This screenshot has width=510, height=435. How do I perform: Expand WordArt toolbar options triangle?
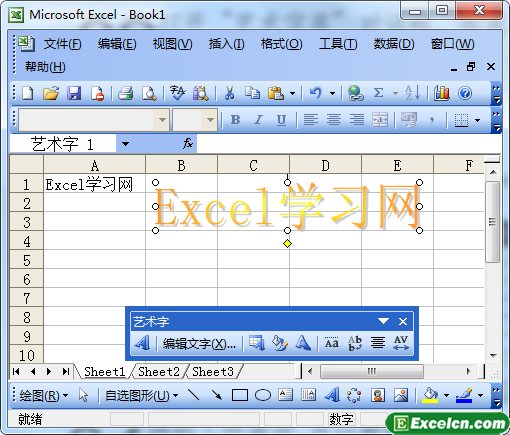click(x=383, y=321)
